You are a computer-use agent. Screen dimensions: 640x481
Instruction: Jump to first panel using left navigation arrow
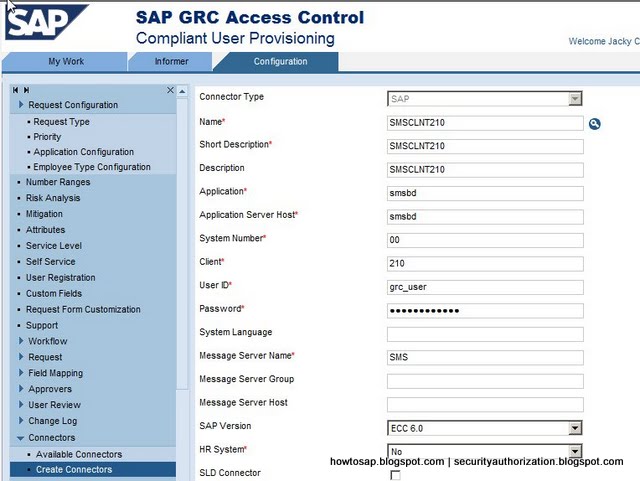[x=16, y=90]
